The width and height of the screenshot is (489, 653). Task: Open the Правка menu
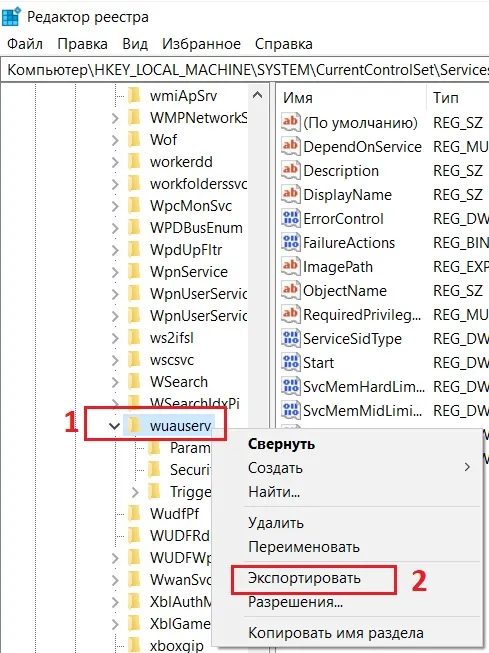(x=82, y=44)
